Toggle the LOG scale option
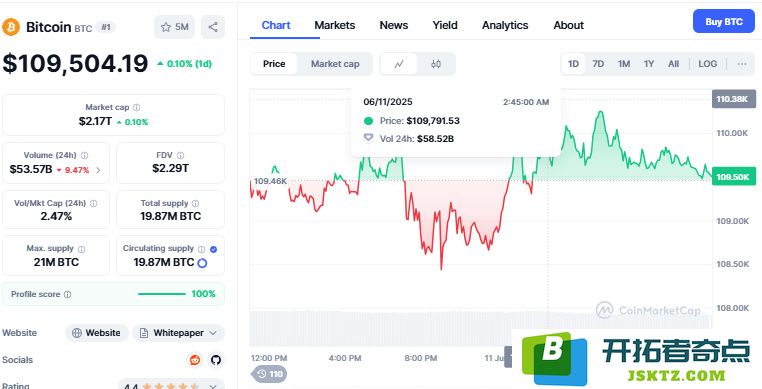Image resolution: width=762 pixels, height=389 pixels. 708,64
